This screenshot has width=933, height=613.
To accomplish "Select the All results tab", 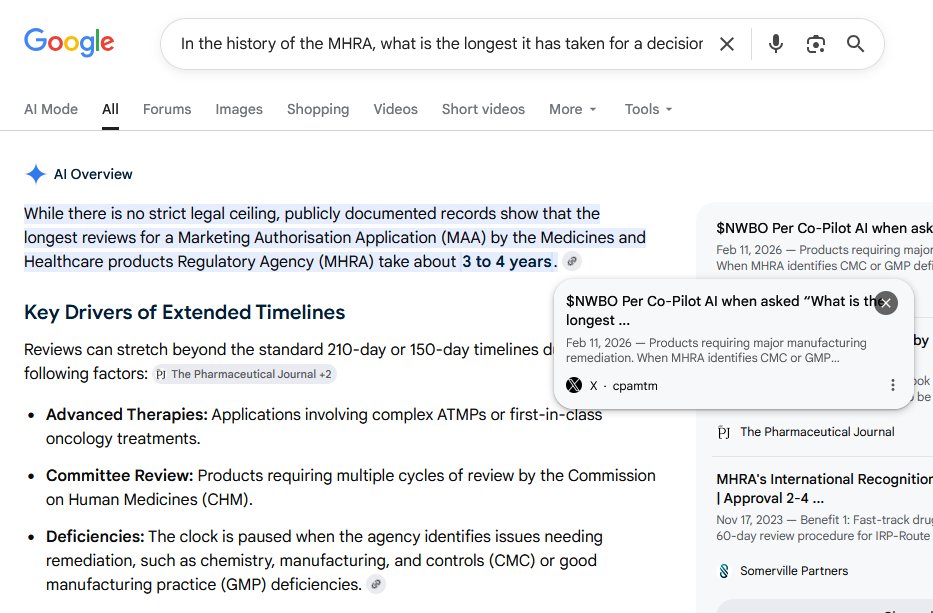I will [x=110, y=109].
